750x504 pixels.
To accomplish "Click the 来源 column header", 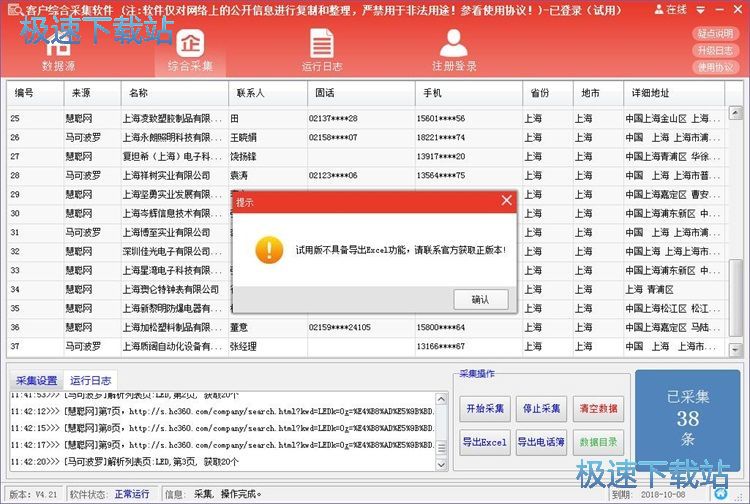I will pyautogui.click(x=92, y=93).
